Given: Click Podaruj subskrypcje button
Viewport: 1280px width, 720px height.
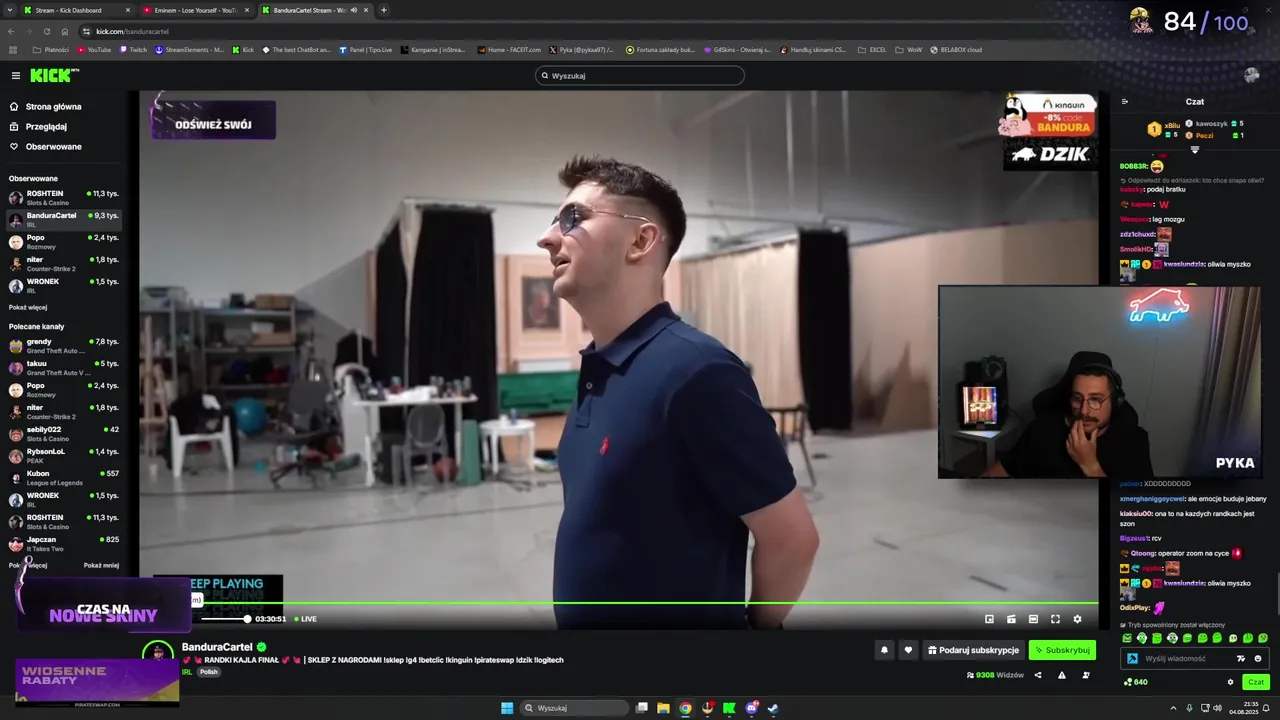Looking at the screenshot, I should coord(973,650).
